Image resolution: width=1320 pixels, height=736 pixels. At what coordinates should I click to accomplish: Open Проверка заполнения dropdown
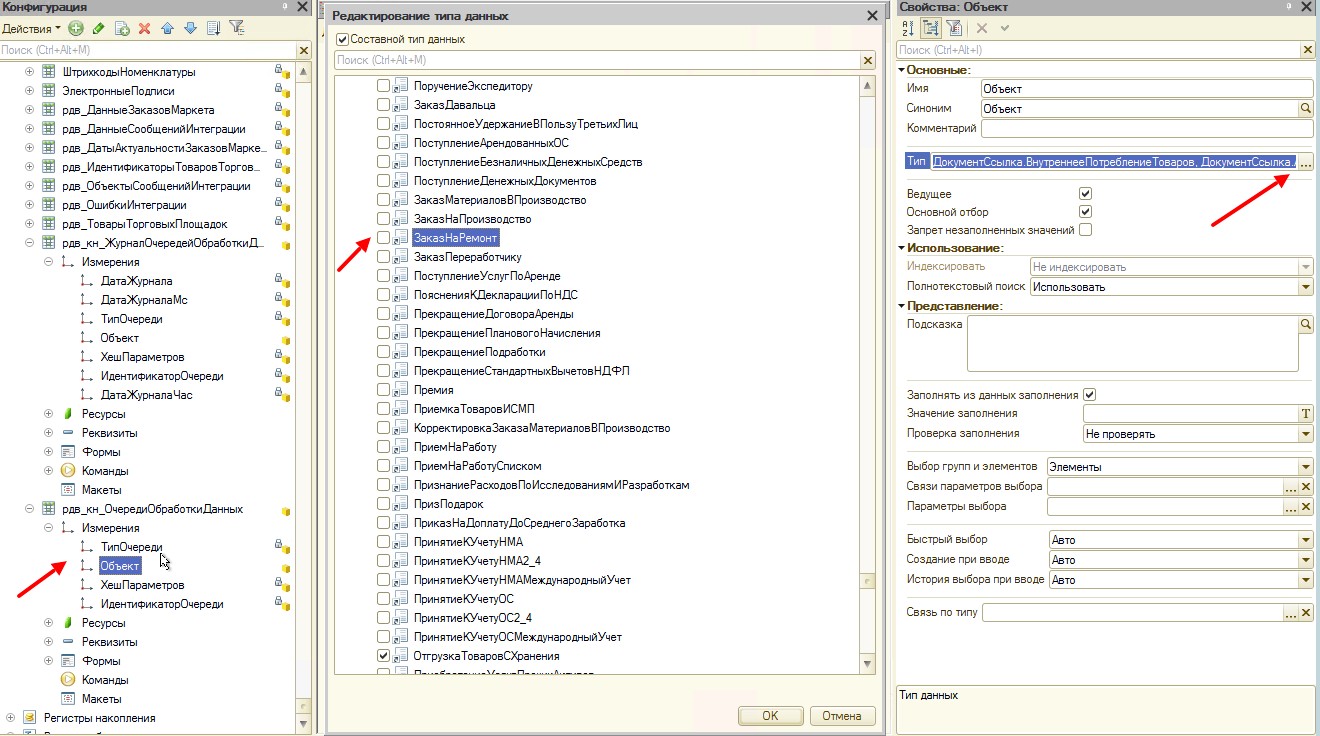click(1305, 434)
